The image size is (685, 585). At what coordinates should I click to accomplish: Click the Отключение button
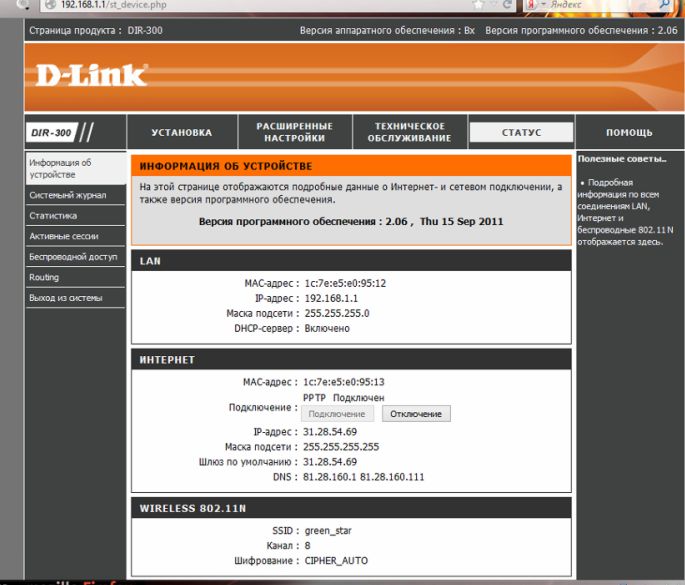[x=416, y=414]
